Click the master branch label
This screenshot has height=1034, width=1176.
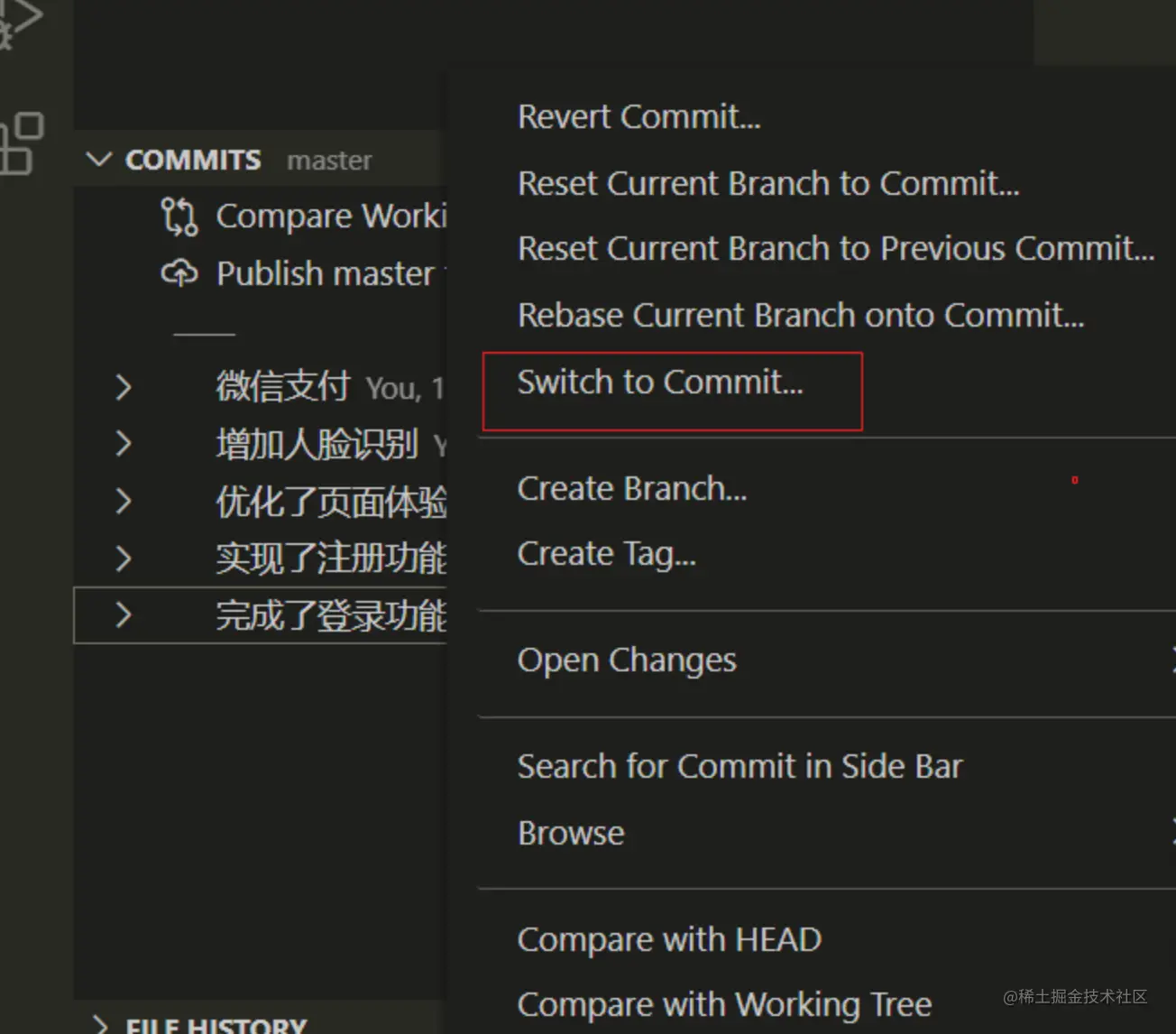tap(329, 161)
